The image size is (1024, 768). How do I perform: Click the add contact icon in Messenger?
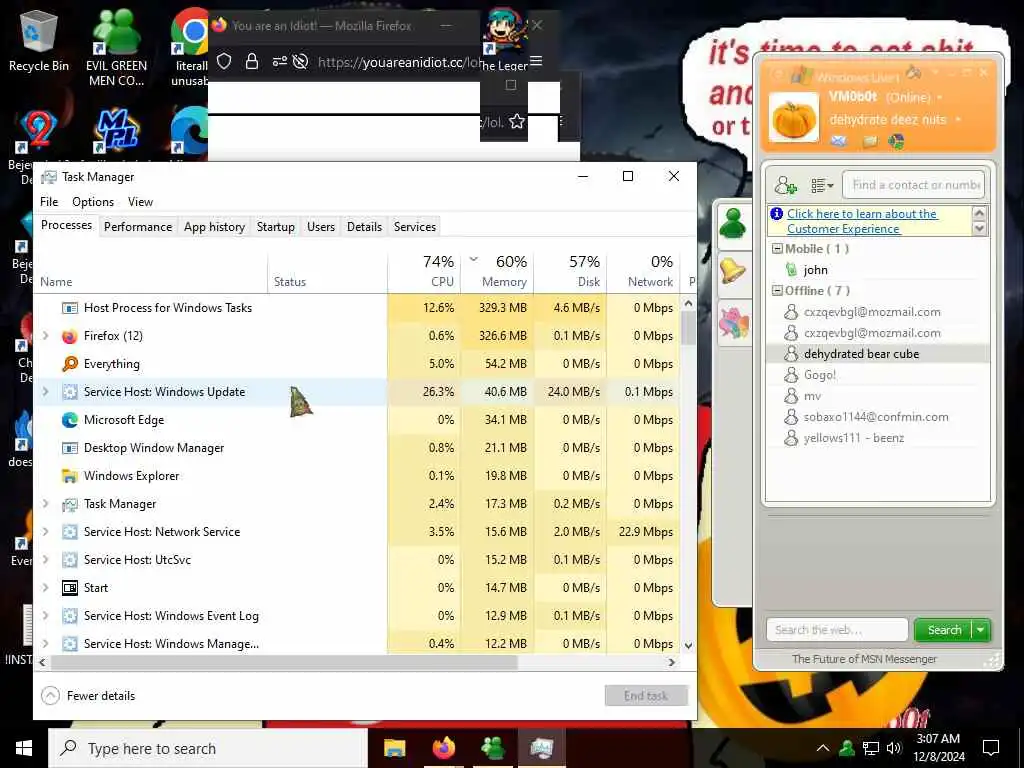click(x=785, y=185)
